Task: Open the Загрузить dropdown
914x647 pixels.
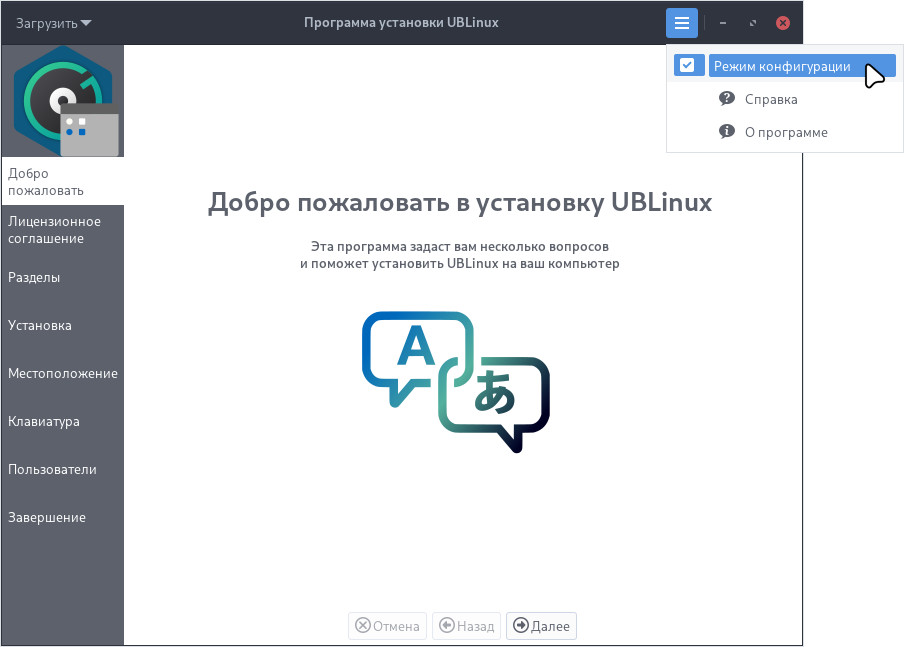Action: [53, 22]
